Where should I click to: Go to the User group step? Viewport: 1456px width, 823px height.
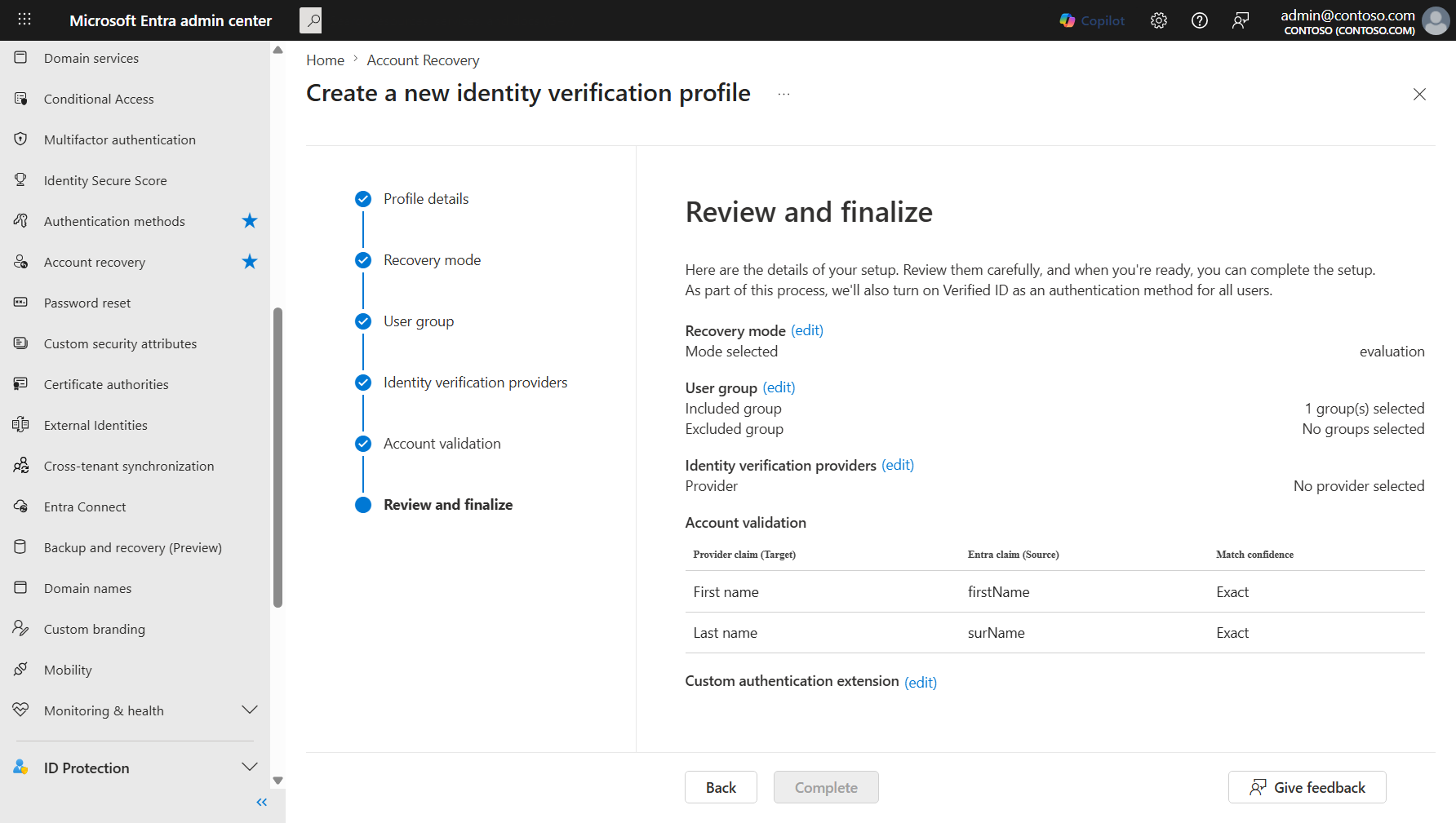419,321
